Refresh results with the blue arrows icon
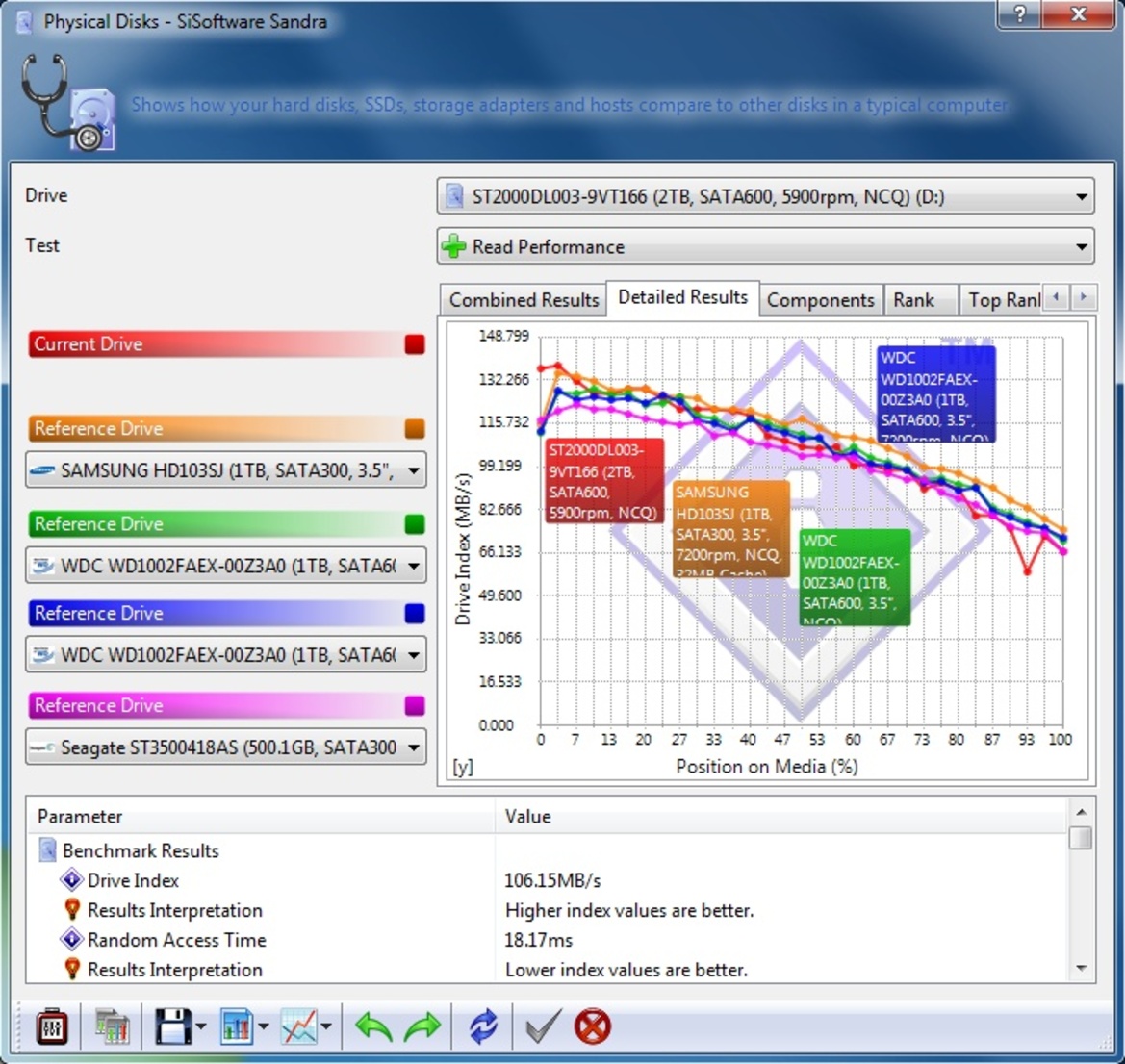1125x1064 pixels. 483,1026
